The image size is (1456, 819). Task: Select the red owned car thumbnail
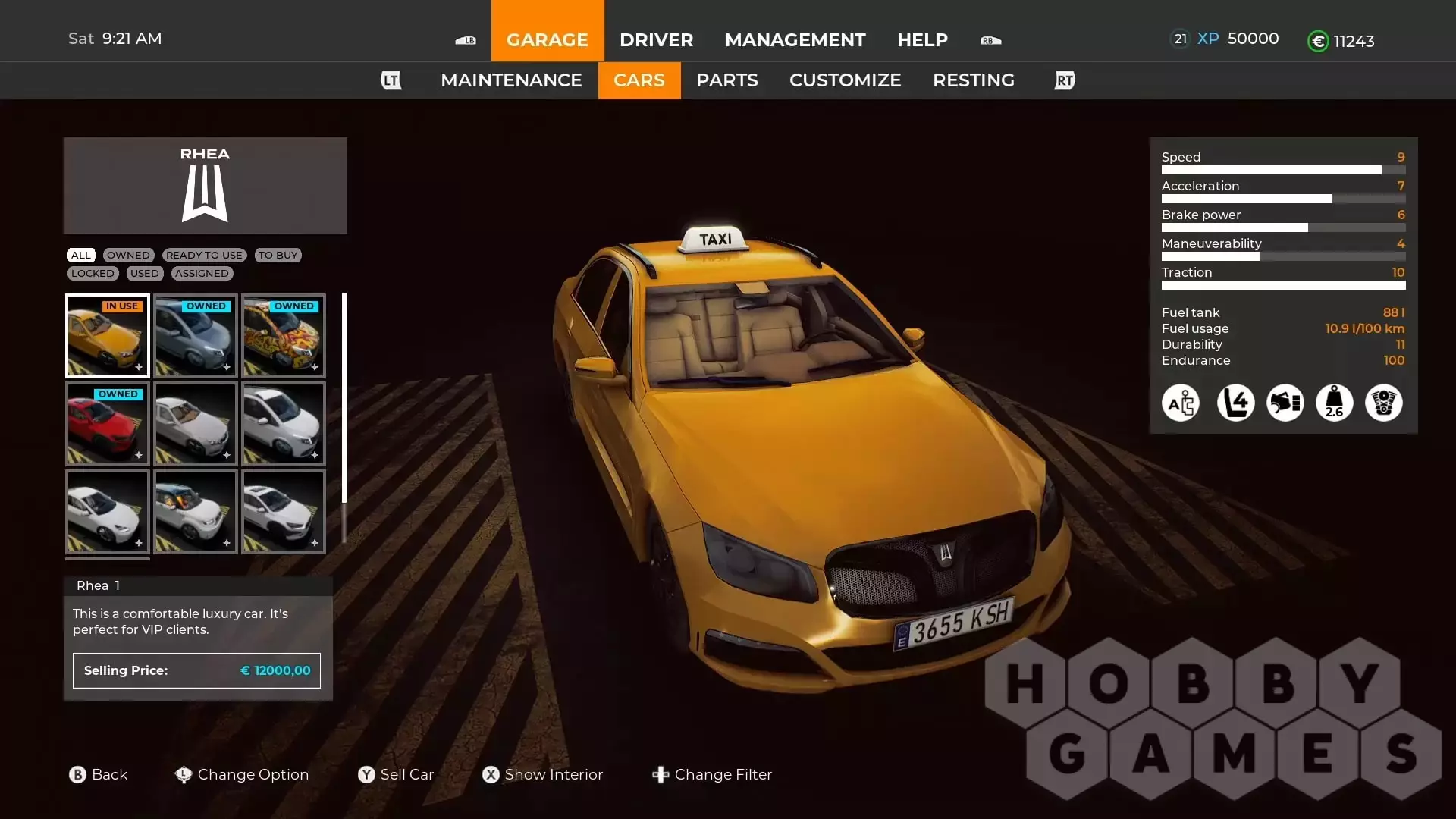tap(107, 424)
